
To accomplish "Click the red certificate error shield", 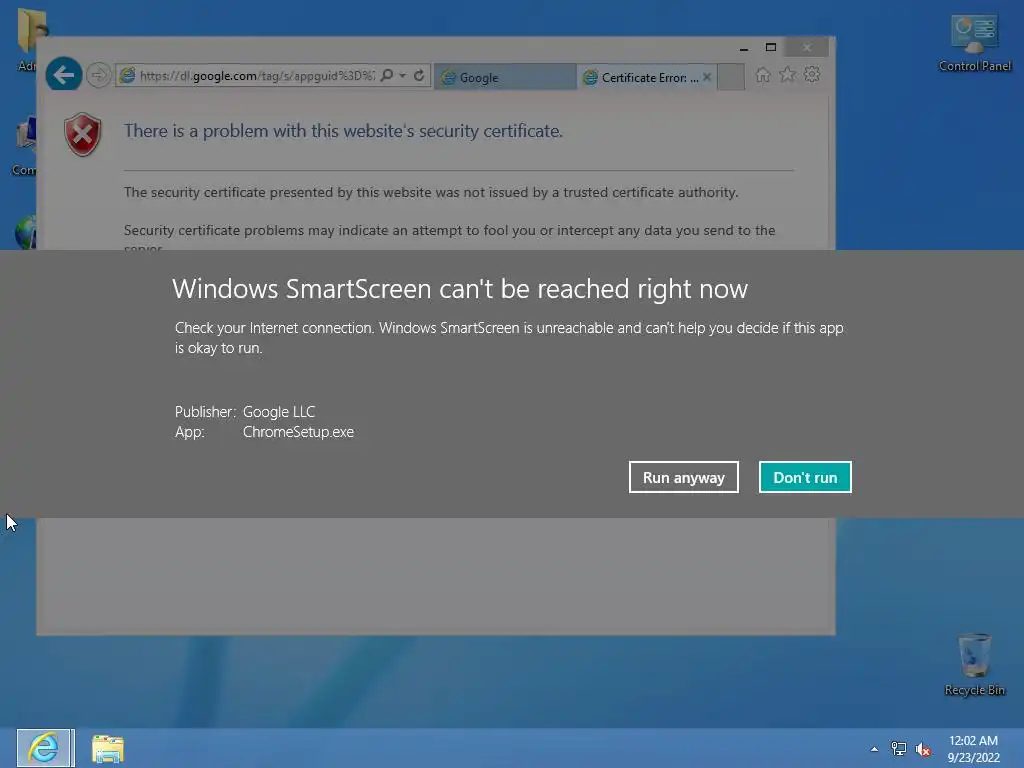I will coord(82,135).
